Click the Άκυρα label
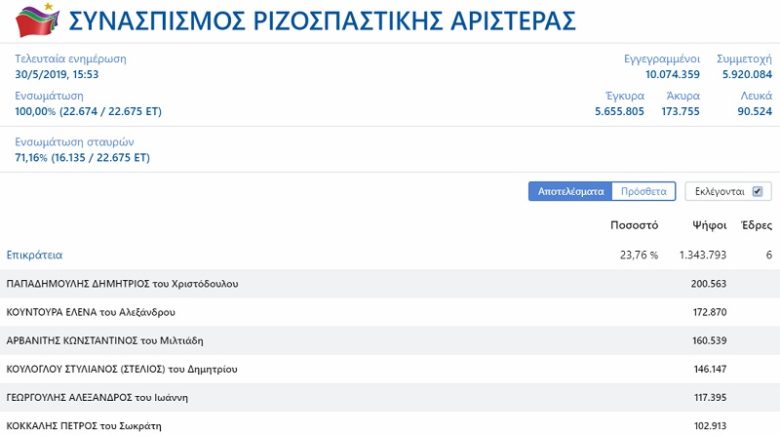This screenshot has width=780, height=435. tap(683, 96)
